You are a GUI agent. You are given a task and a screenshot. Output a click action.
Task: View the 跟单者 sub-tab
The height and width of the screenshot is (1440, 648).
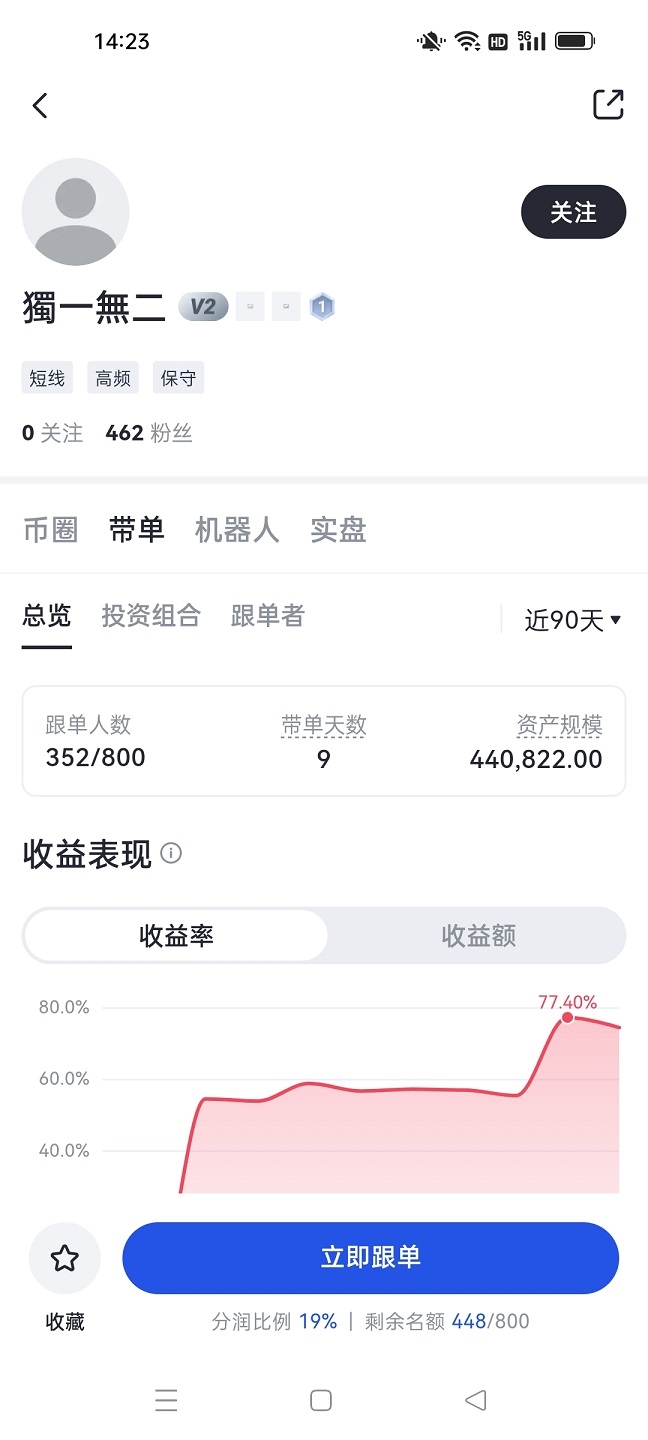tap(267, 616)
